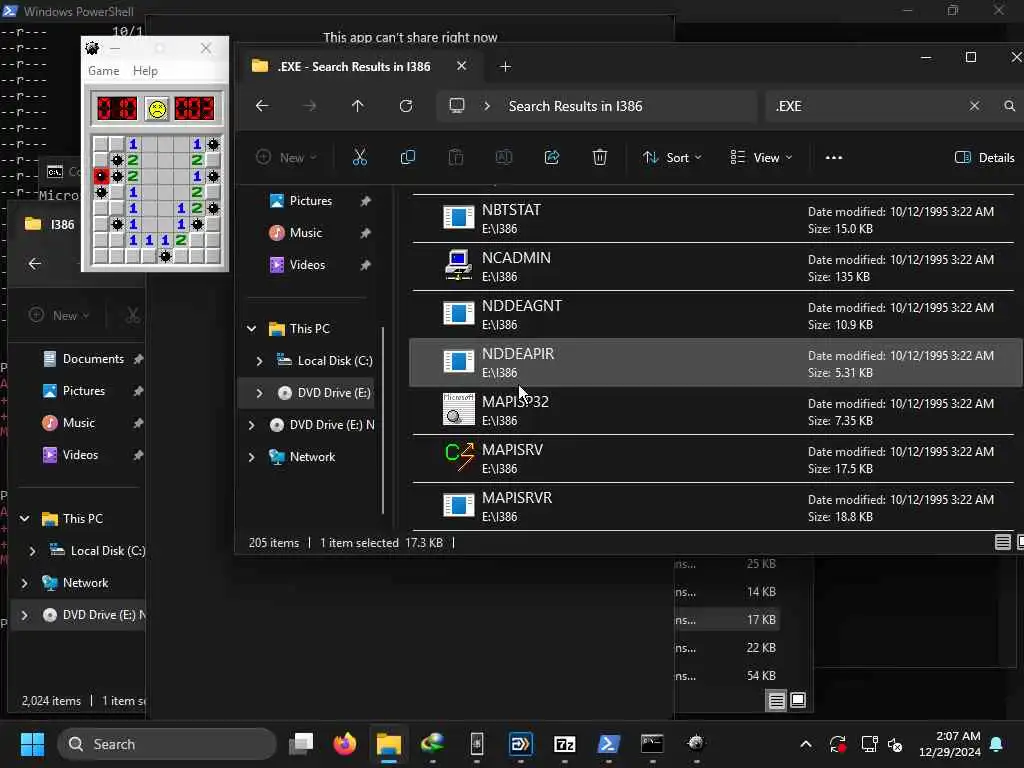Select the NDDEAGNT file
Screen dimensions: 1024x768
(x=716, y=315)
